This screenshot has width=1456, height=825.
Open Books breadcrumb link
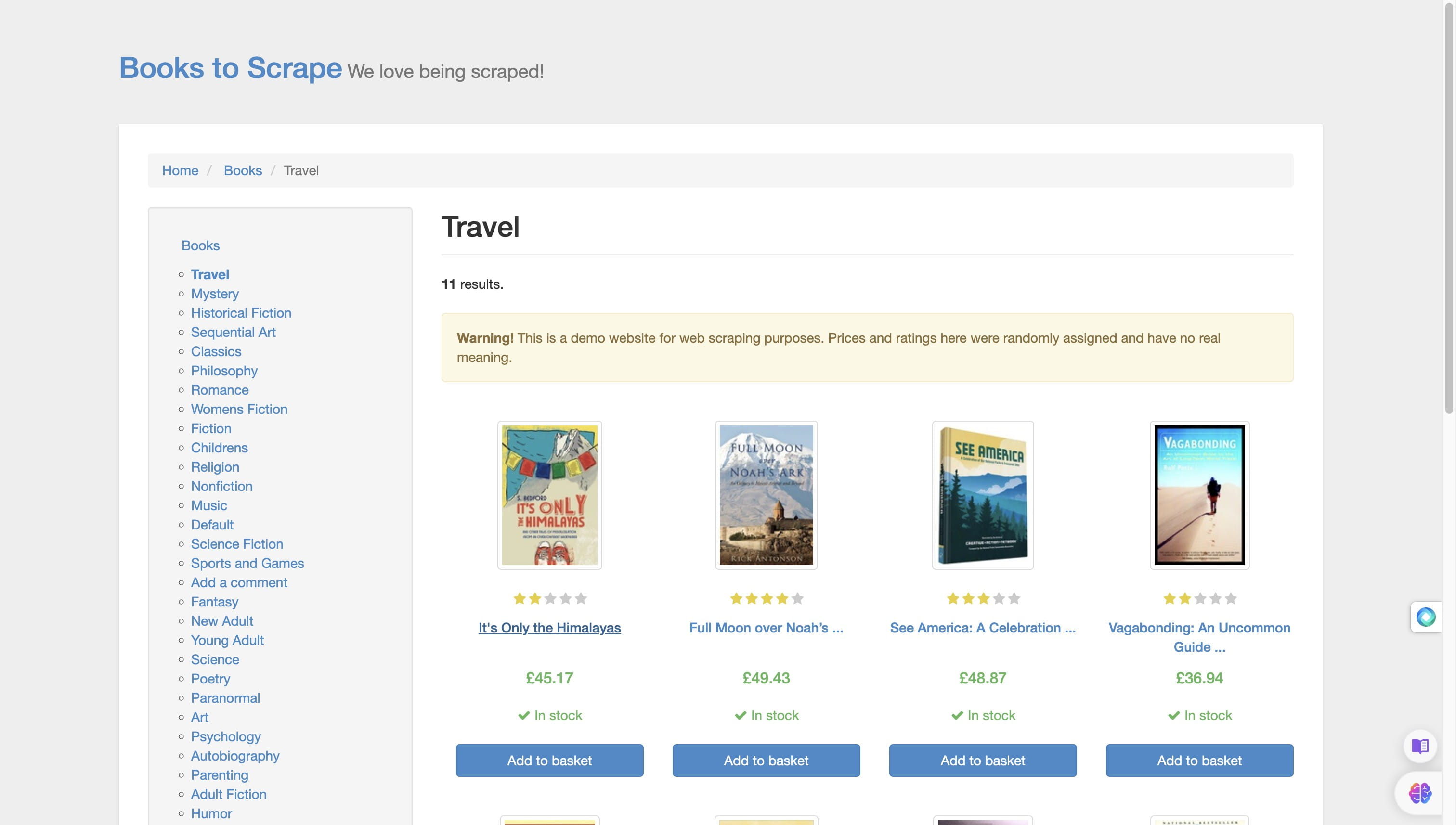(243, 170)
